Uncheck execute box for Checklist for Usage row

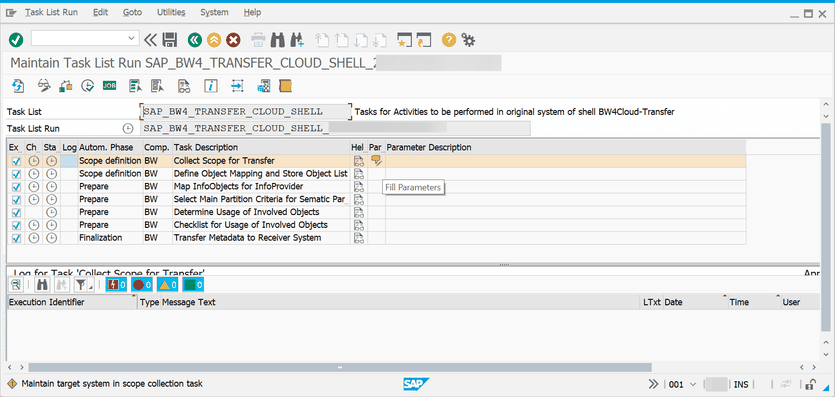16,225
